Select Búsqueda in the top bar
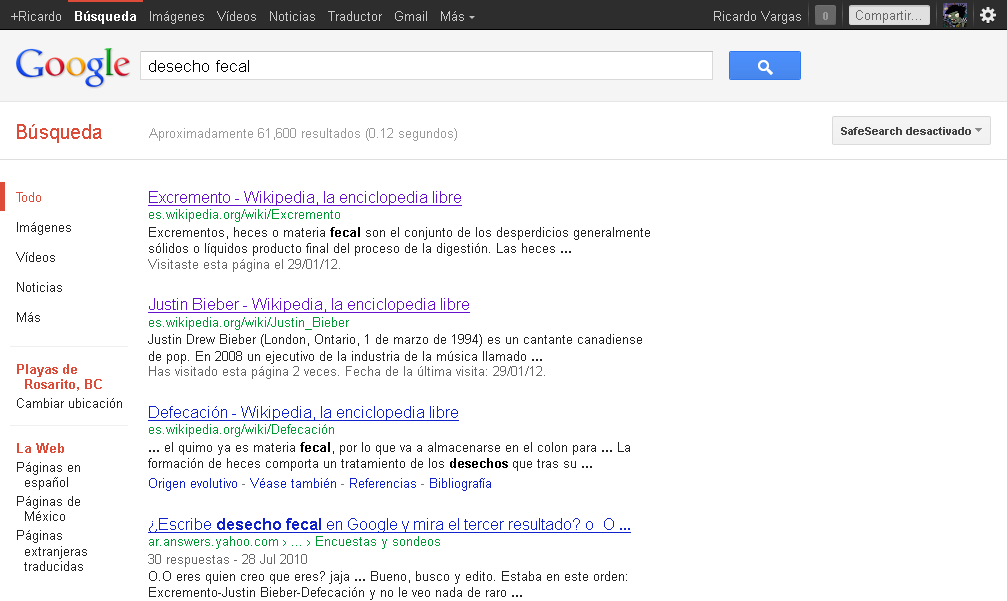The width and height of the screenshot is (1007, 601). 105,17
